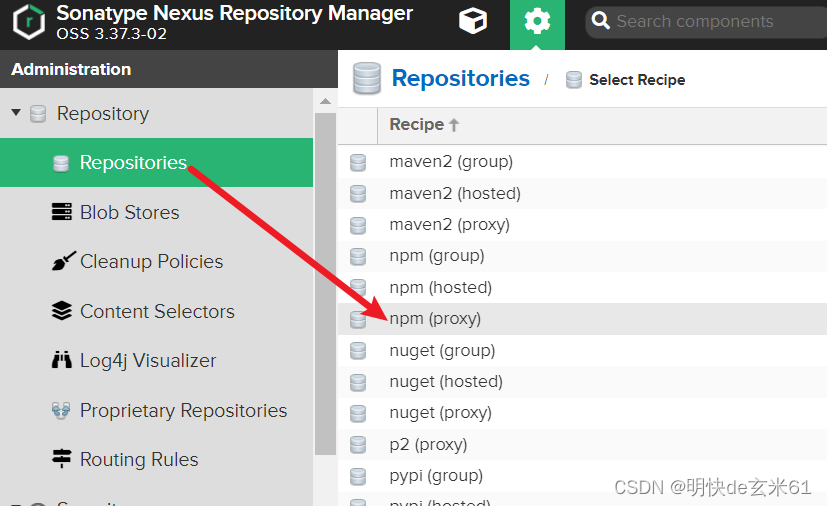Click the maven2 (hosted) row icon
This screenshot has width=827, height=506.
tap(358, 194)
